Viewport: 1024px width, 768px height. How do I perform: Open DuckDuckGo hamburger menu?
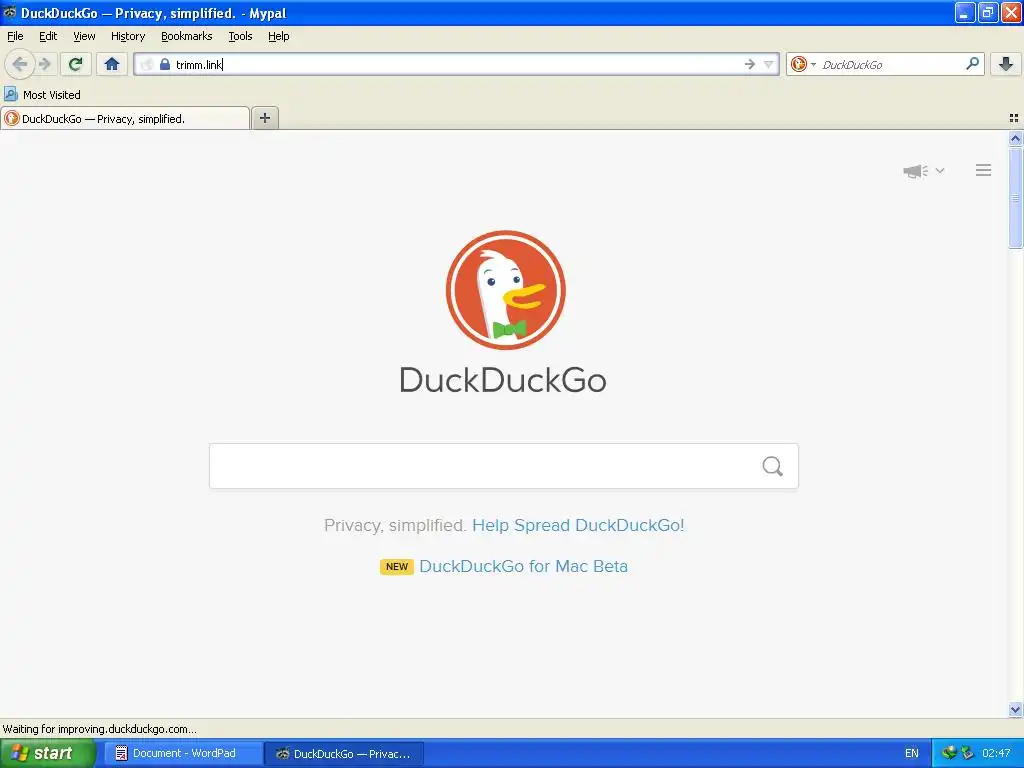coord(984,170)
